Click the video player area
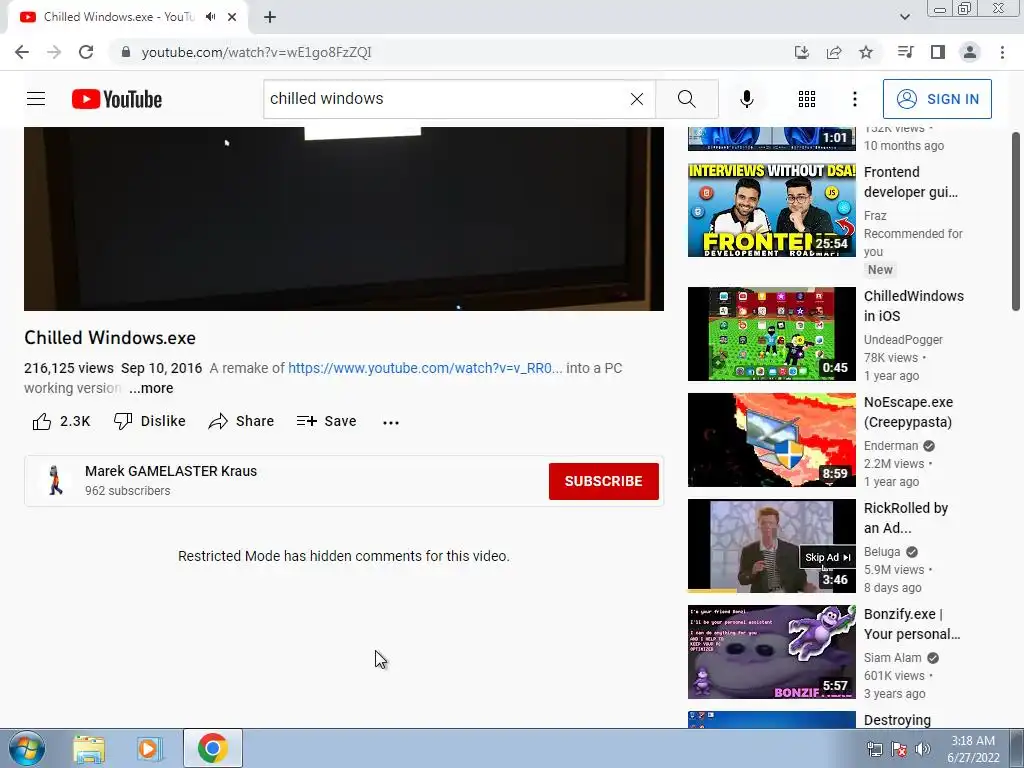Screen dimensions: 1024x768 click(344, 219)
